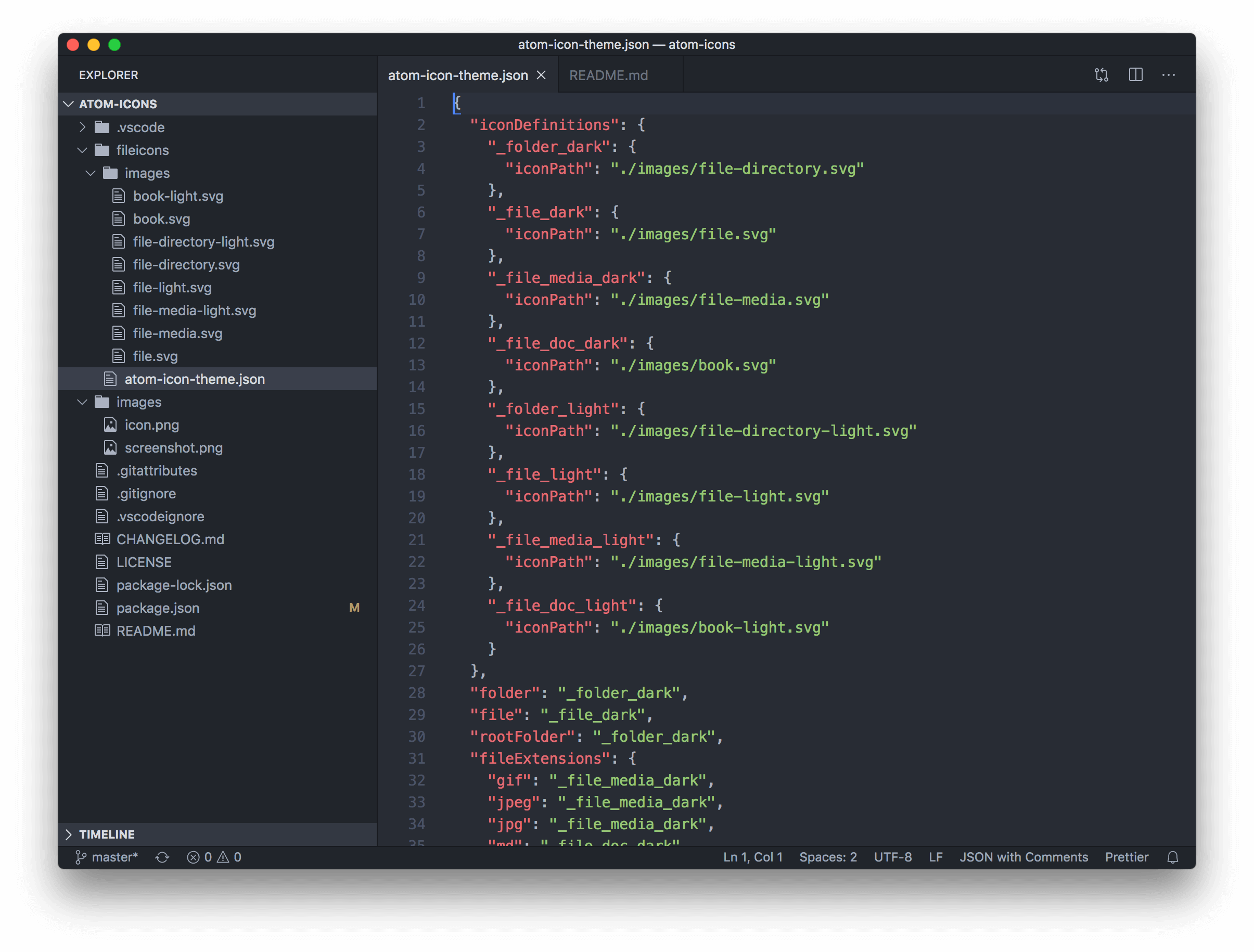Click the master branch indicator

coord(107,857)
